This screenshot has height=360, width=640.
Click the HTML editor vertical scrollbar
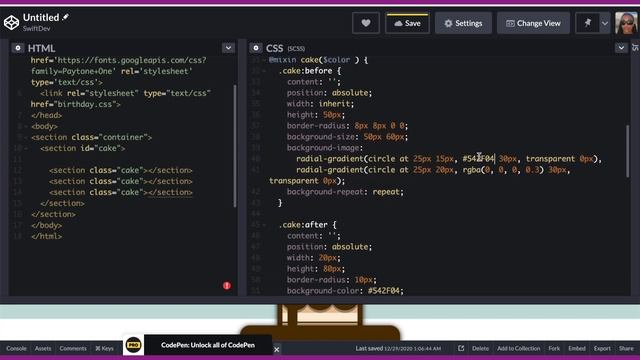click(x=235, y=146)
